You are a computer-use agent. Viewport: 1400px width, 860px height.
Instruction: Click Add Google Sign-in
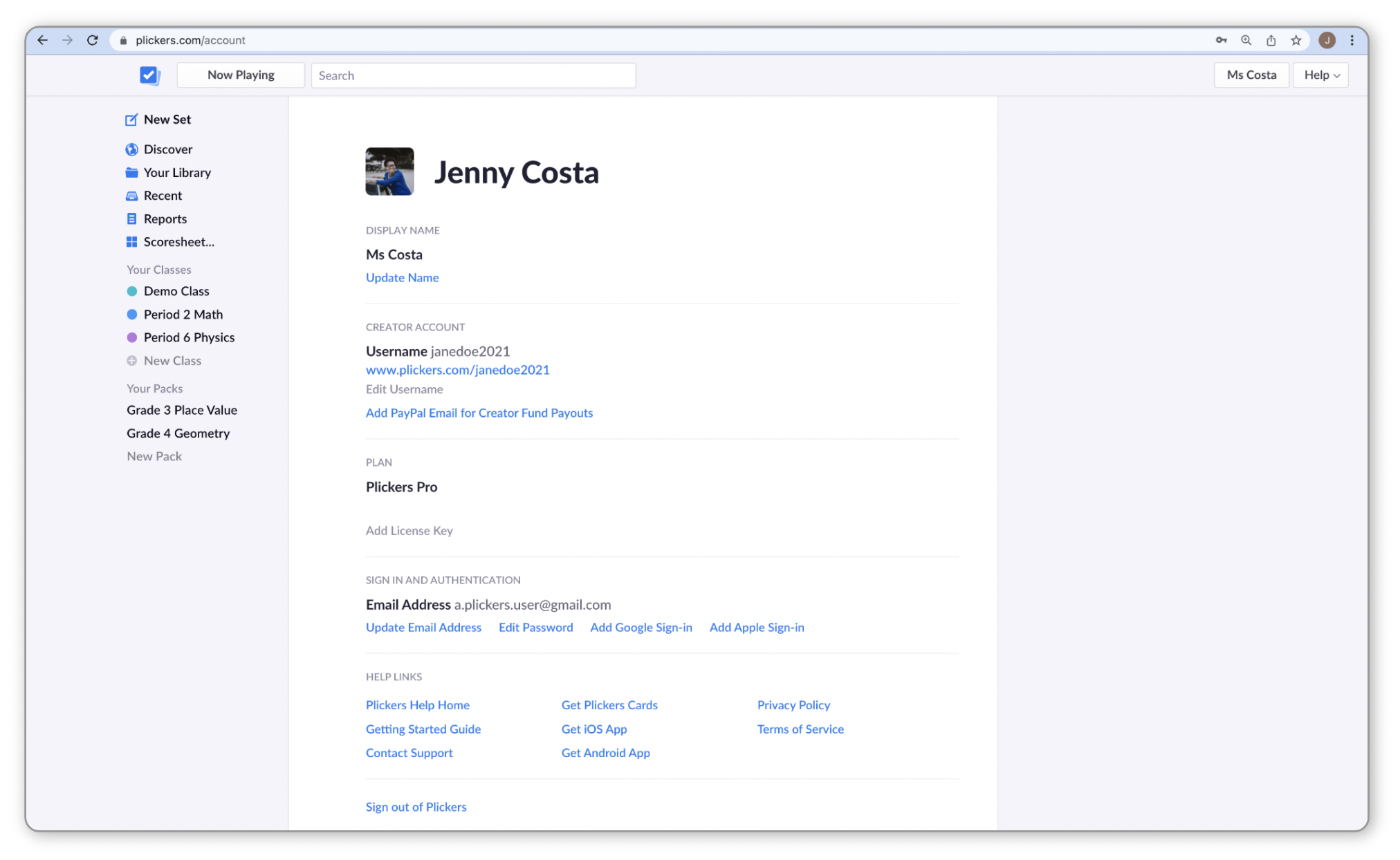(641, 627)
